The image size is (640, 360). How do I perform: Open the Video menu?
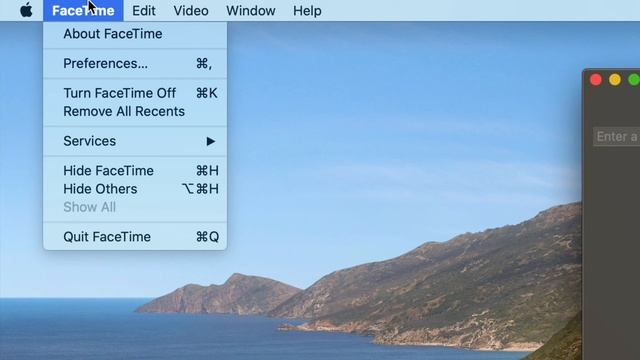tap(191, 11)
